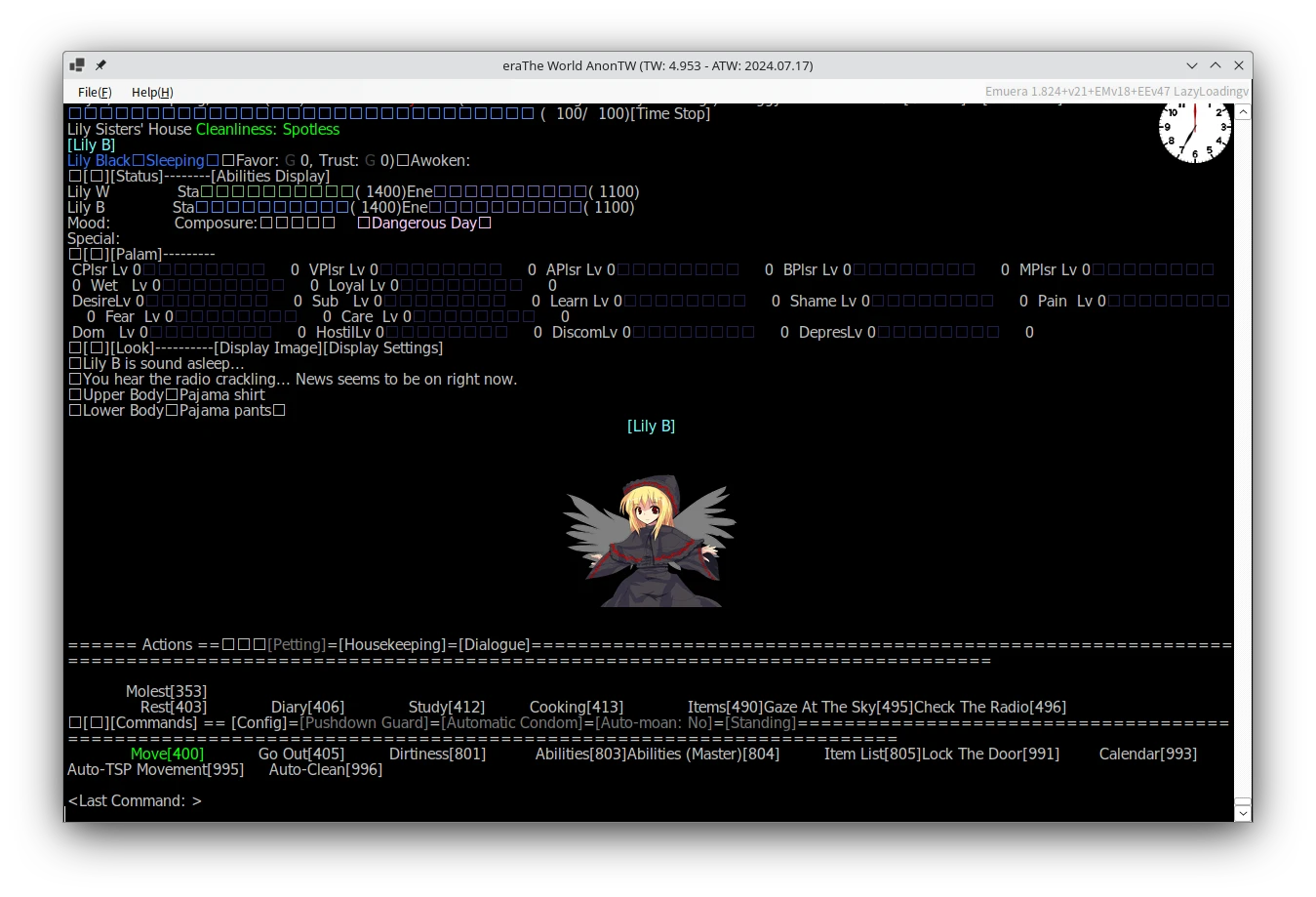Viewport: 1316px width, 897px height.
Task: Click the scrollbar up arrow
Action: click(x=1242, y=112)
